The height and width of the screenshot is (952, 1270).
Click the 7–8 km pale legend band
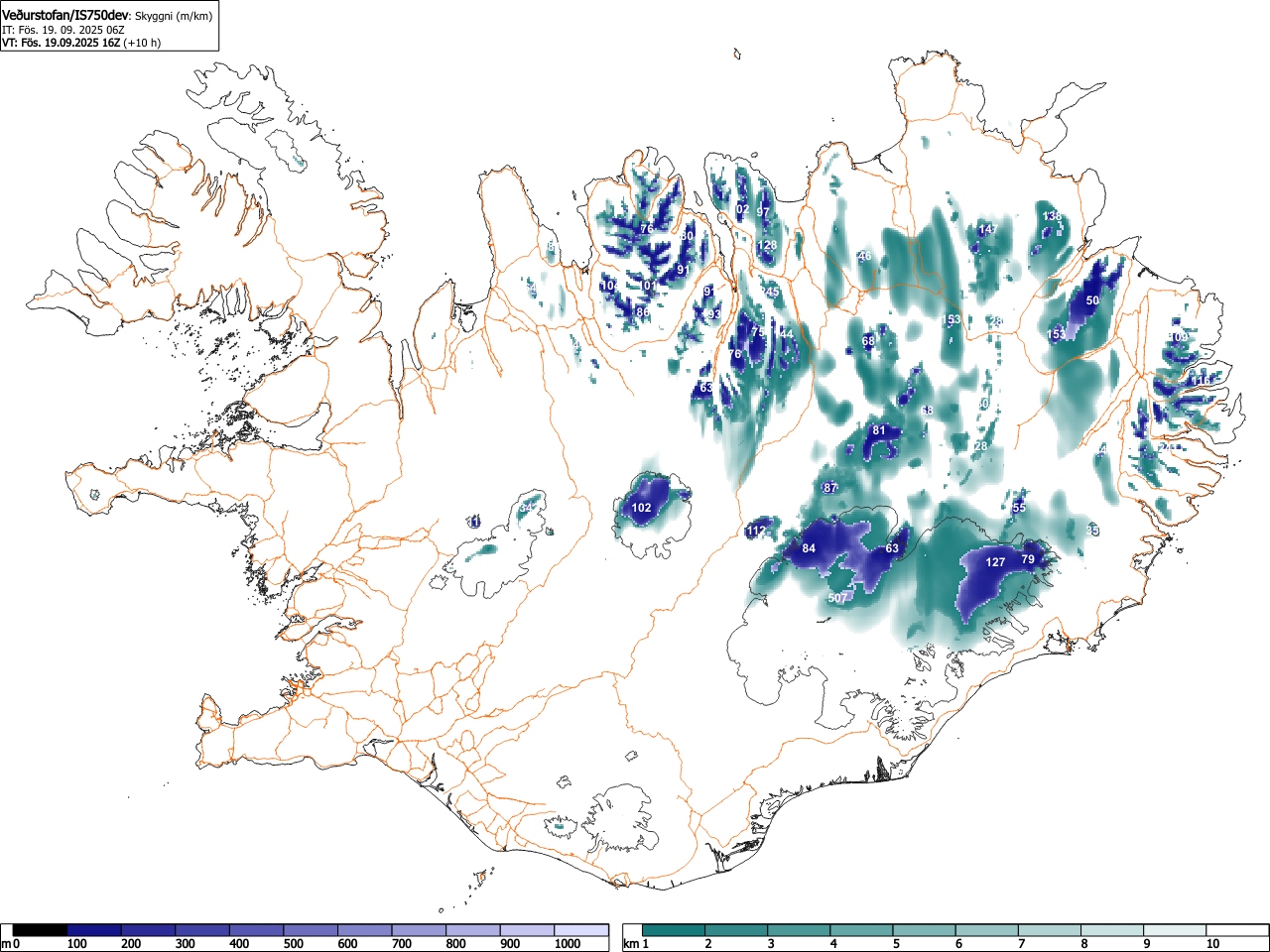1049,930
